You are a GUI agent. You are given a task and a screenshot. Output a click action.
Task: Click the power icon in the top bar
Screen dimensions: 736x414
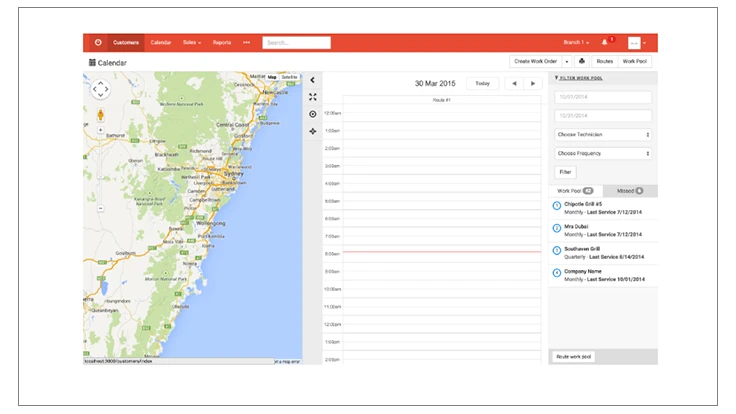[98, 43]
